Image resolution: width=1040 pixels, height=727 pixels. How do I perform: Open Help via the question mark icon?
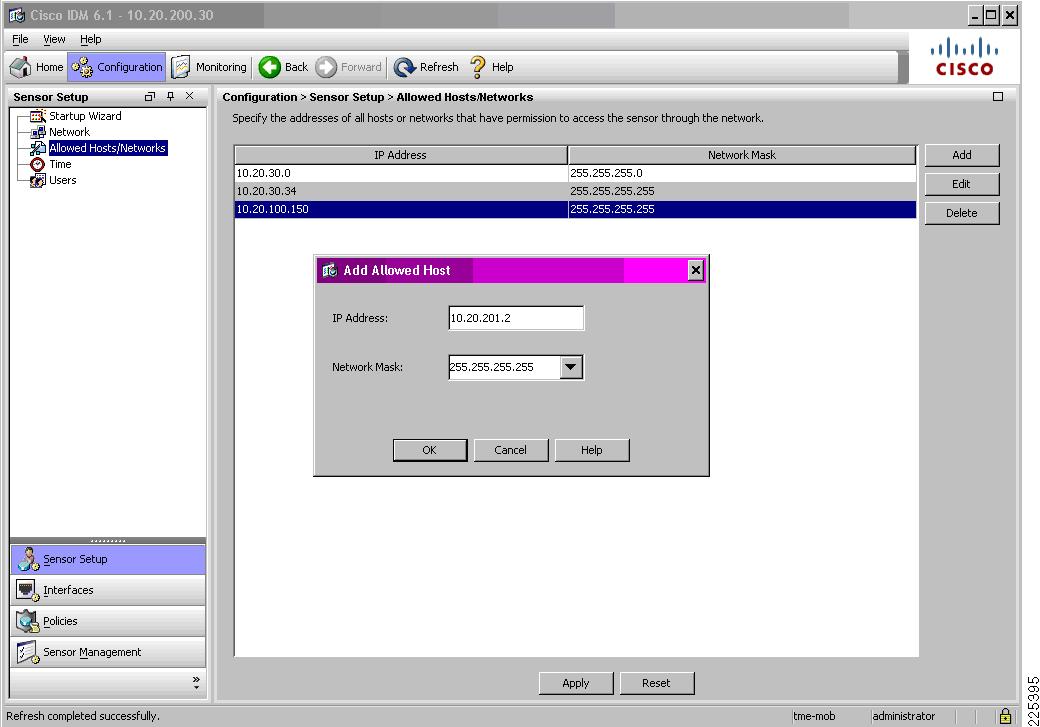[478, 67]
